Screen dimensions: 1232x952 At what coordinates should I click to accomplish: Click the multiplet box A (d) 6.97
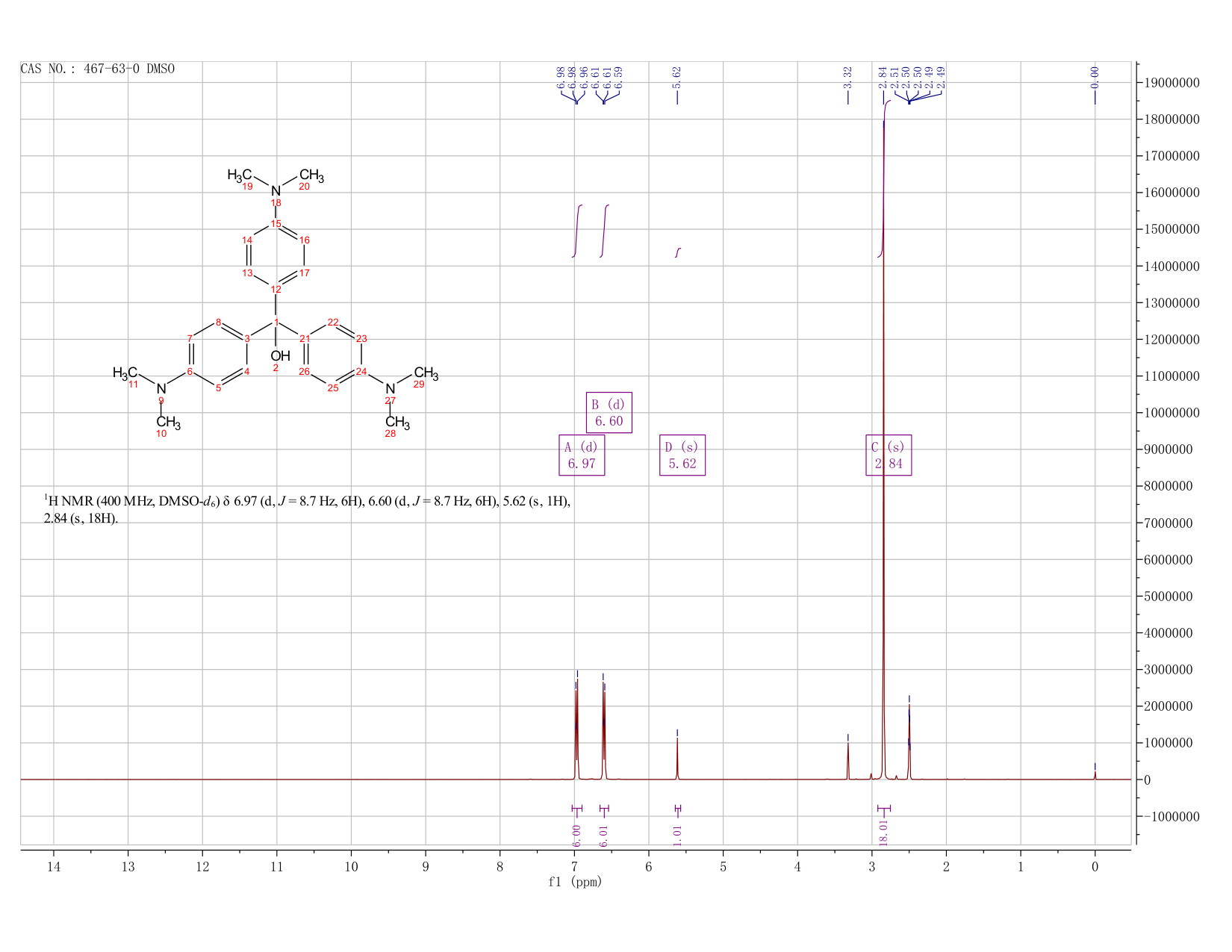pos(582,455)
